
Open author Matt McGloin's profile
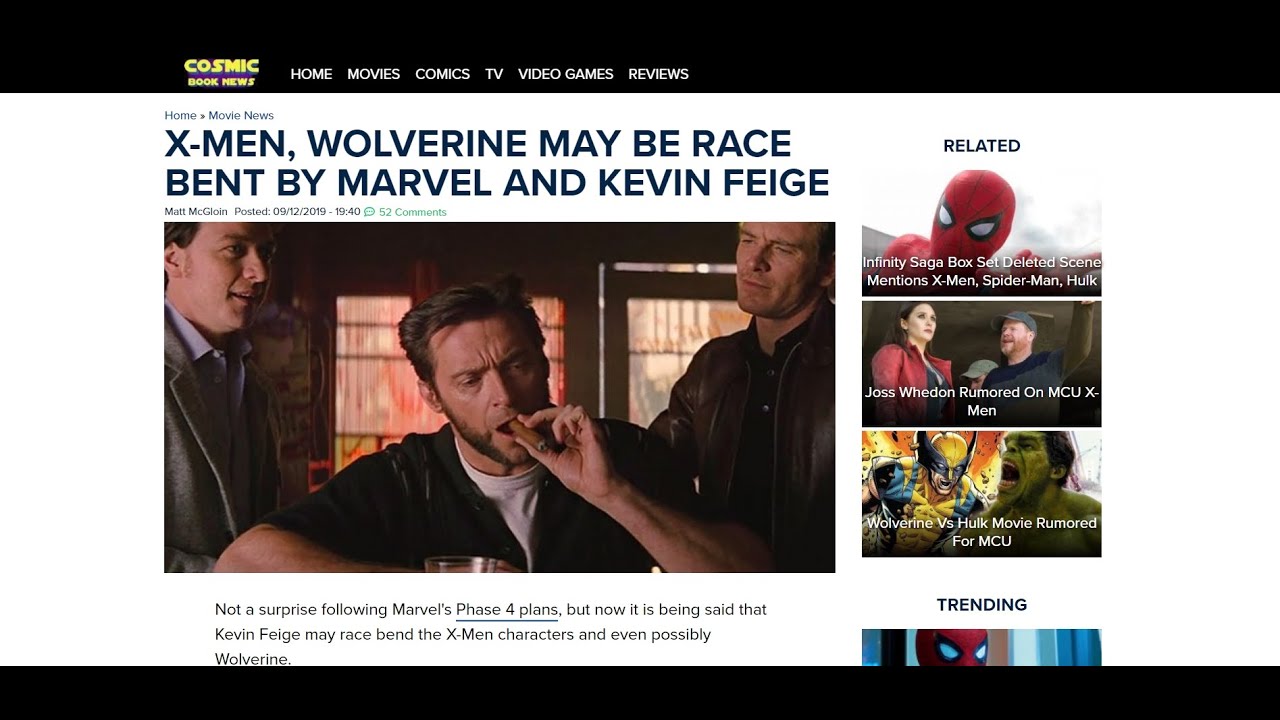click(x=196, y=212)
